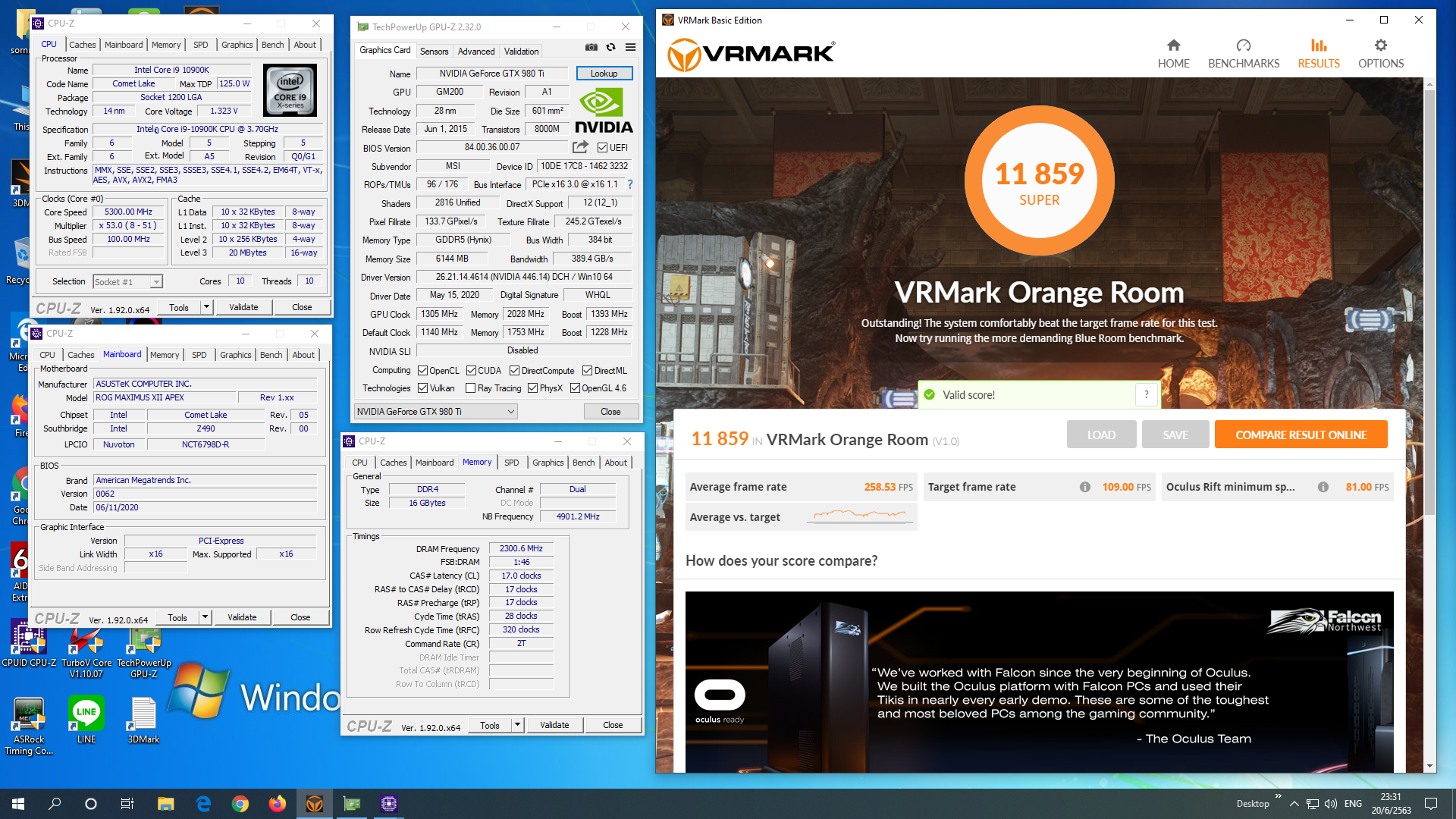
Task: Open 3DMark desktop shortcut file
Action: tap(143, 720)
